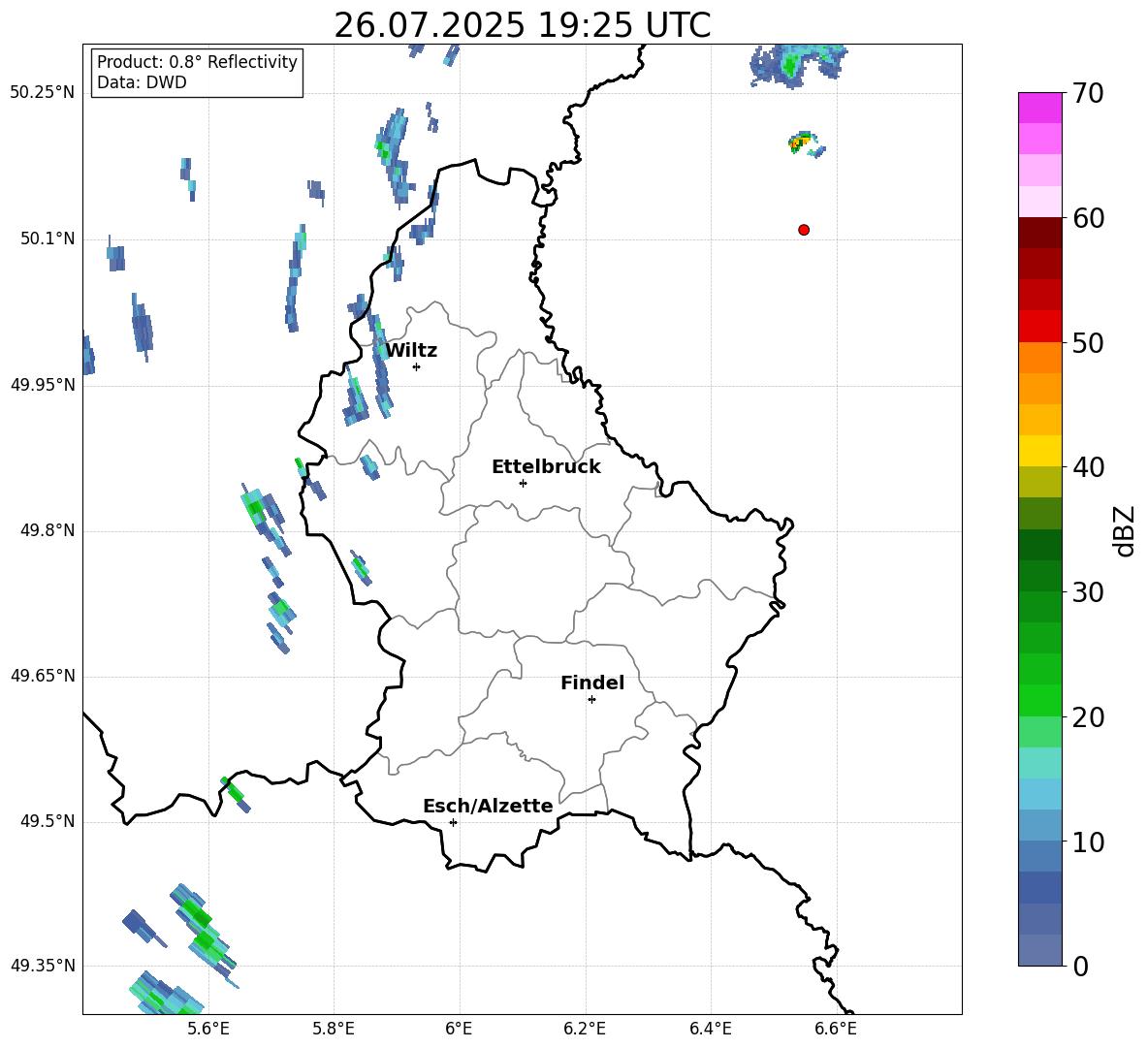
Task: Click the 10 tick on the colorbar
Action: (1088, 842)
